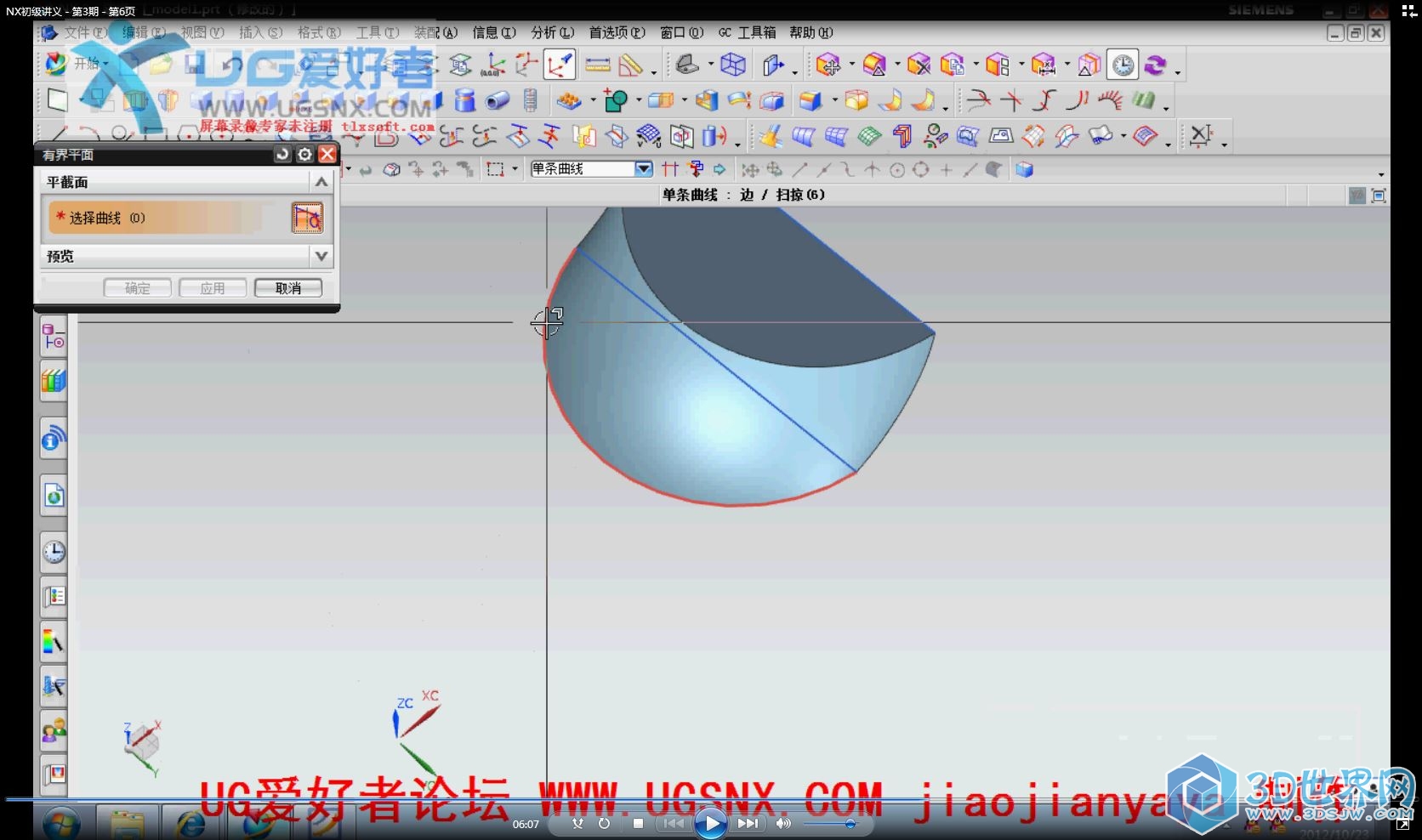1422x840 pixels.
Task: Open the curve rule dropdown
Action: [644, 168]
